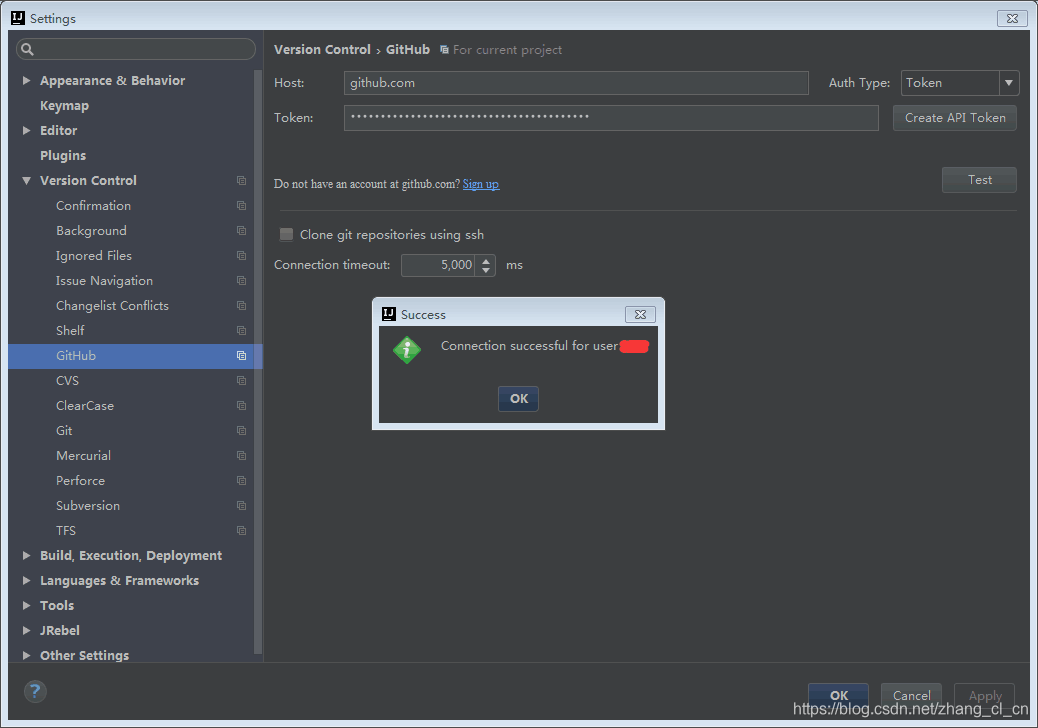Screen dimensions: 1038x728
Task: Click the green info icon in Success dialog
Action: pyautogui.click(x=406, y=350)
